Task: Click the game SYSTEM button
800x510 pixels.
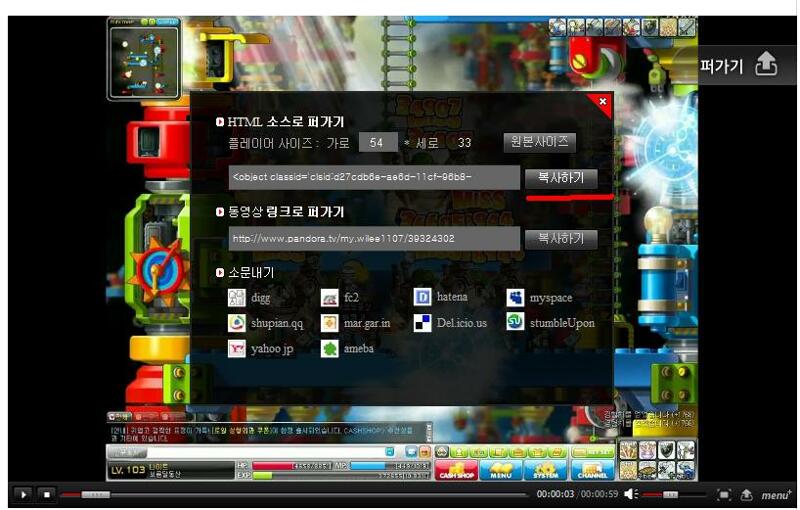Action: [546, 470]
